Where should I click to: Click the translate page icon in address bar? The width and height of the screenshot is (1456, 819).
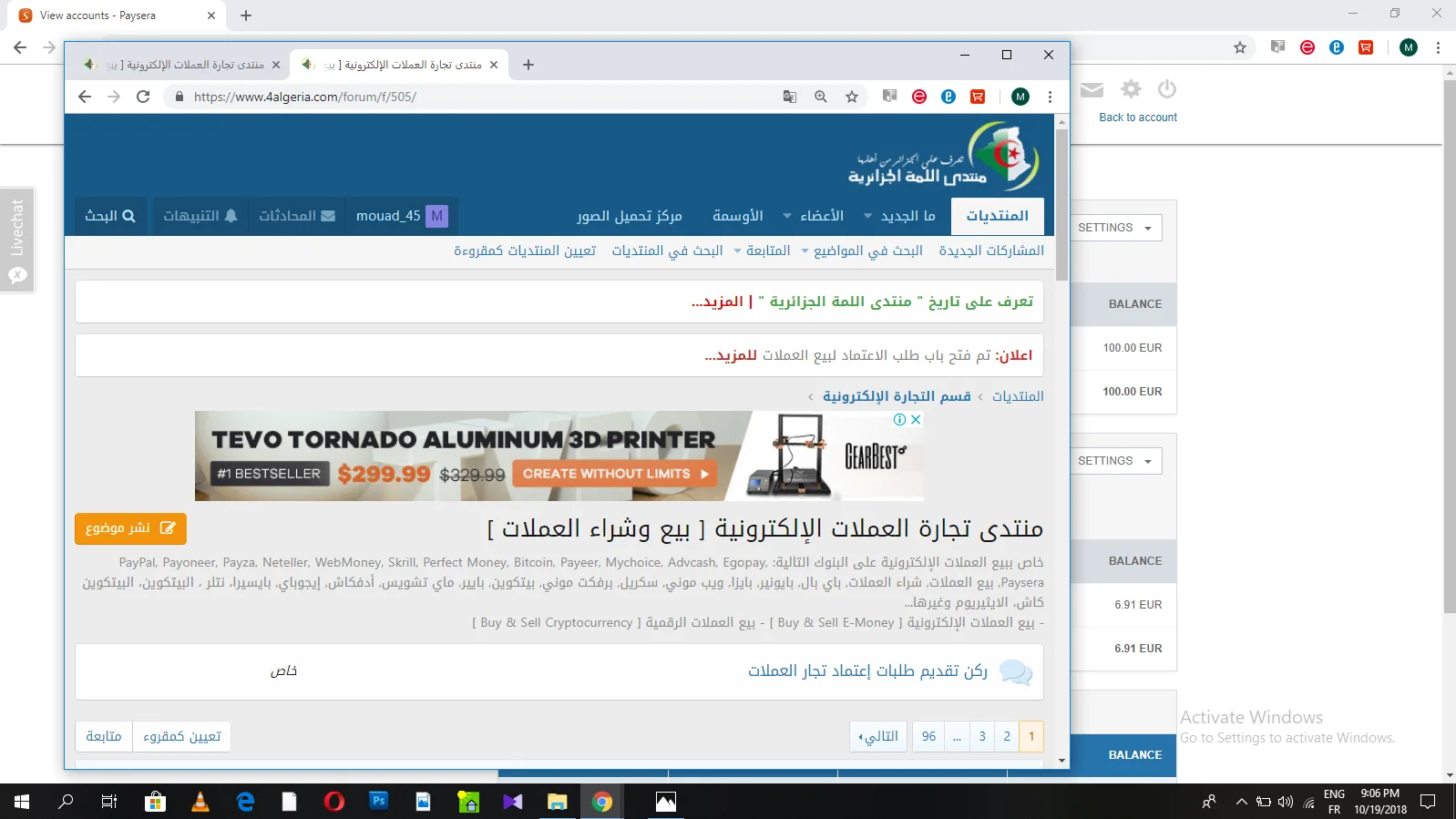coord(790,97)
